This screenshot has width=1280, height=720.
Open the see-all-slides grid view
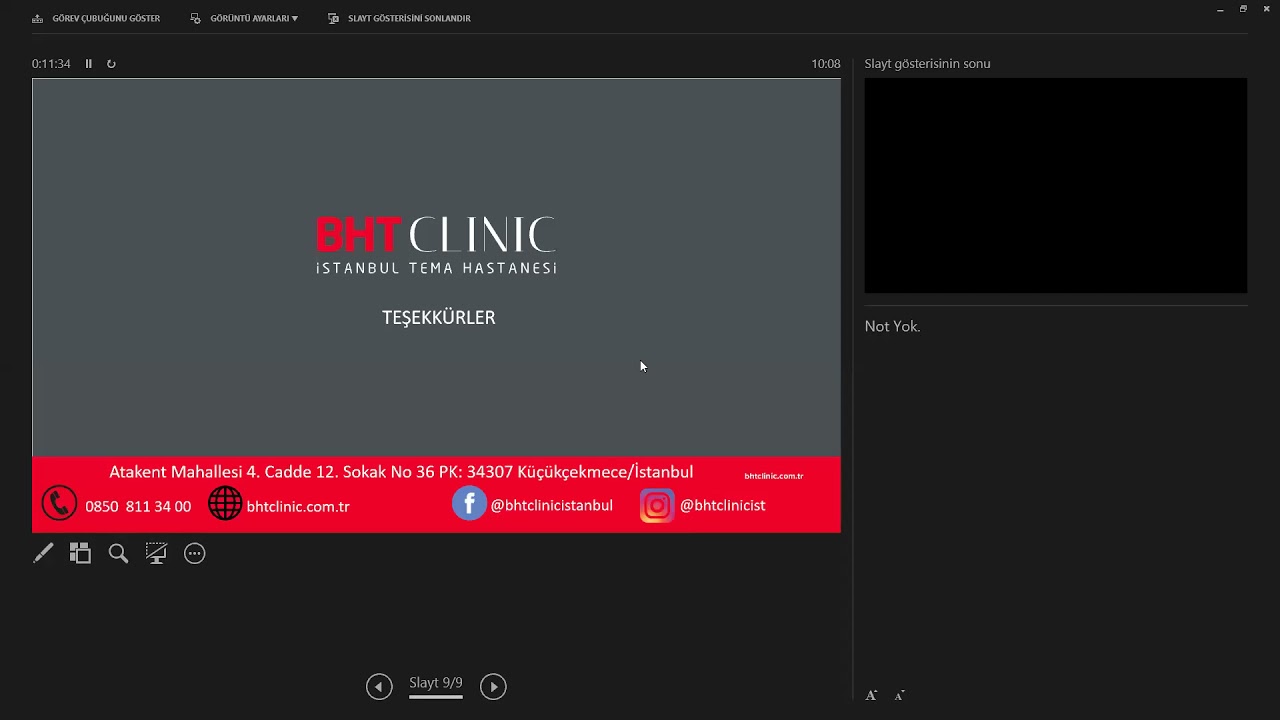[x=80, y=553]
